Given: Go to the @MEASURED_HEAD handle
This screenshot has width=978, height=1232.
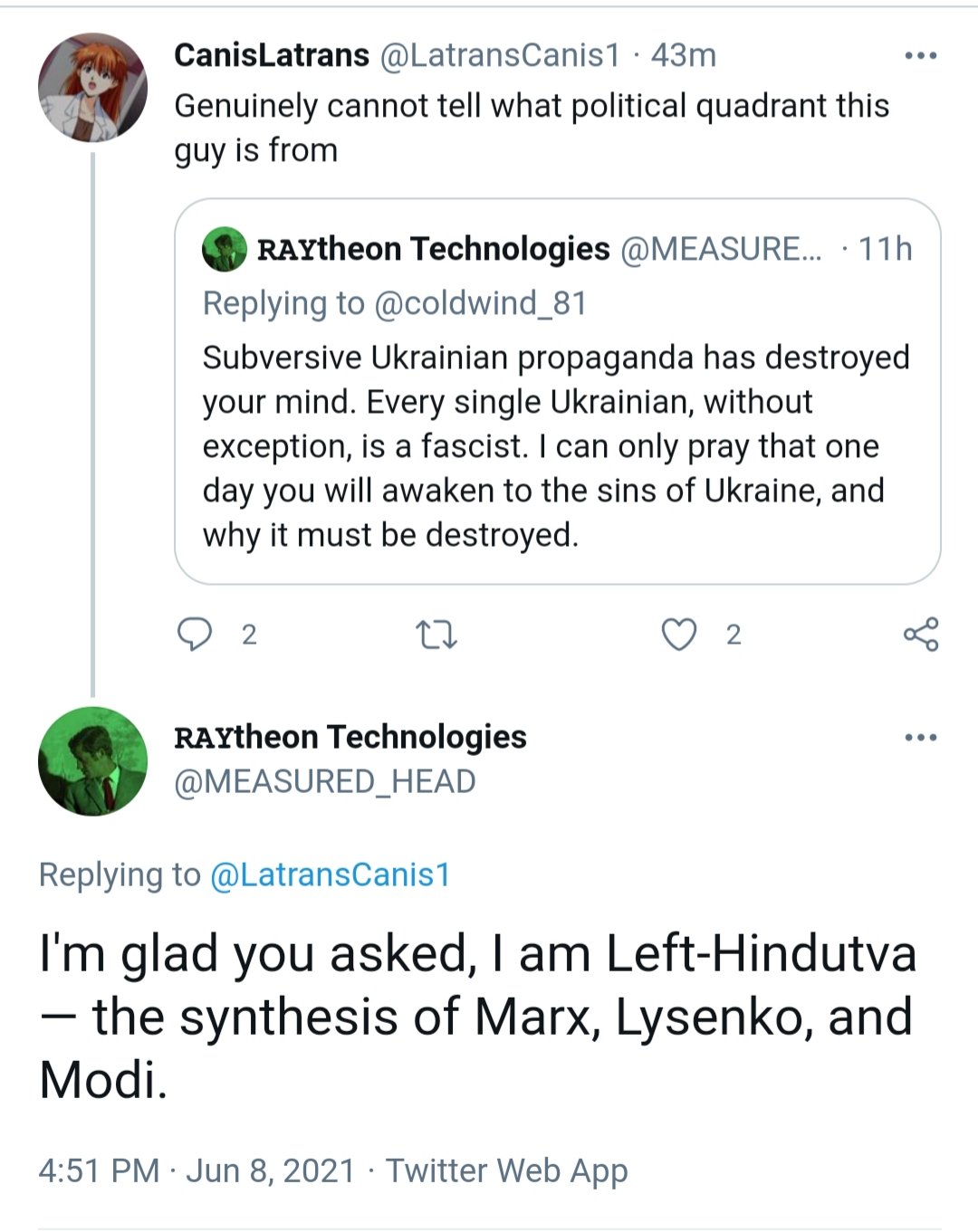Looking at the screenshot, I should pyautogui.click(x=324, y=782).
